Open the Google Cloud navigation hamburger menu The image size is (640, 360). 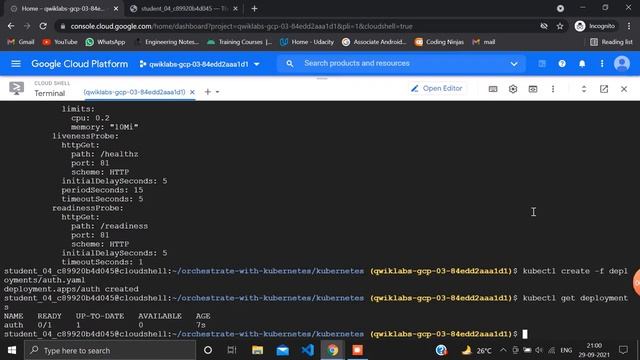(x=16, y=64)
